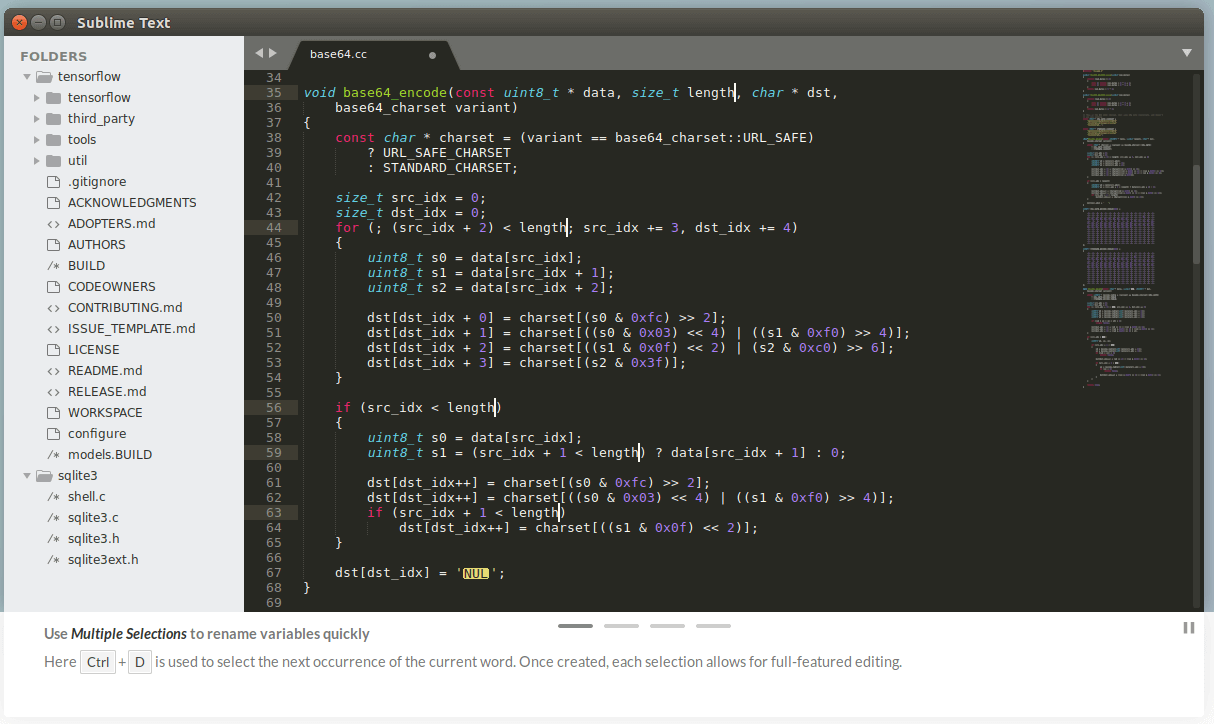
Task: Pause the rotating tips carousel
Action: [x=1188, y=628]
